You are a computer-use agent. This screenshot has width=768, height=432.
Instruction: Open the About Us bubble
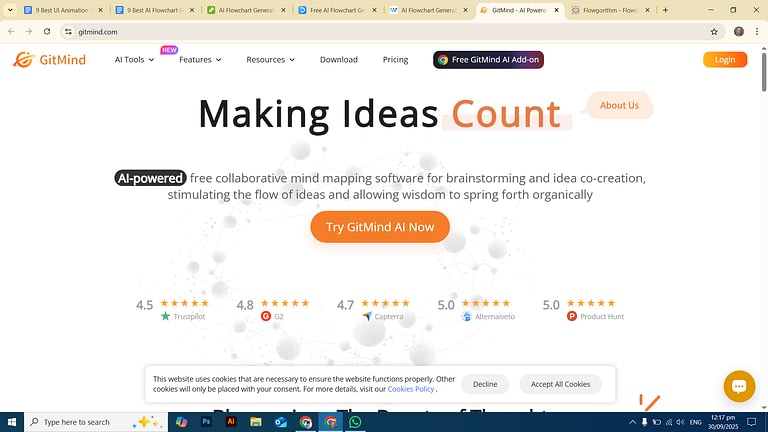click(x=619, y=105)
